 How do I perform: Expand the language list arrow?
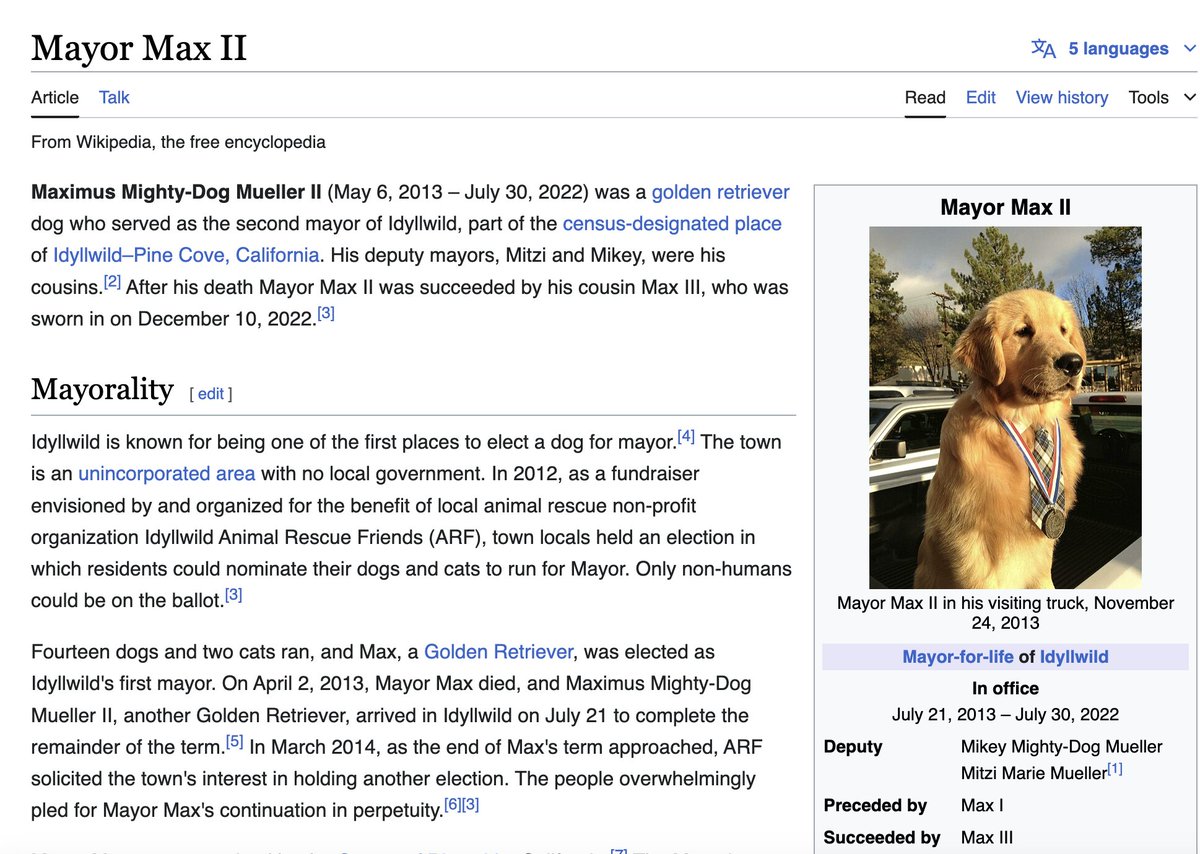(1190, 48)
